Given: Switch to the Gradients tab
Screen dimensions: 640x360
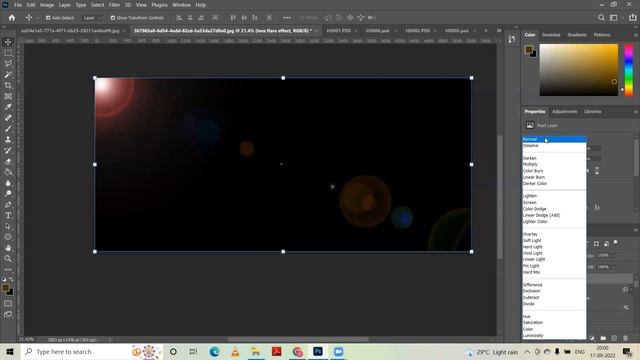Looking at the screenshot, I should coord(577,35).
